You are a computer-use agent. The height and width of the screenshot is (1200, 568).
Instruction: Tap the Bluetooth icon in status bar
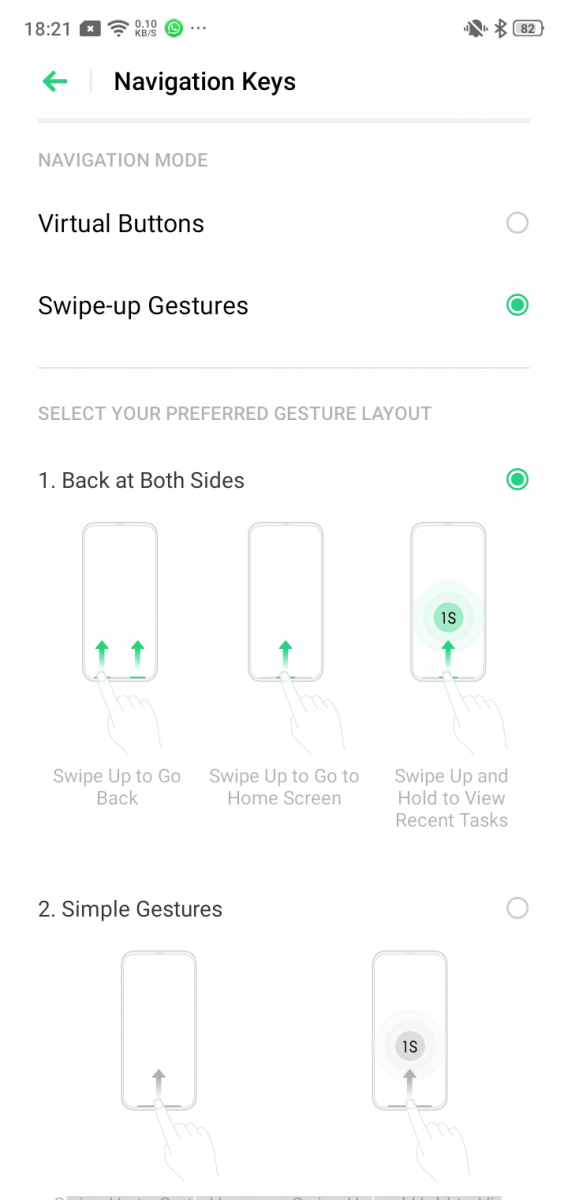coord(501,29)
